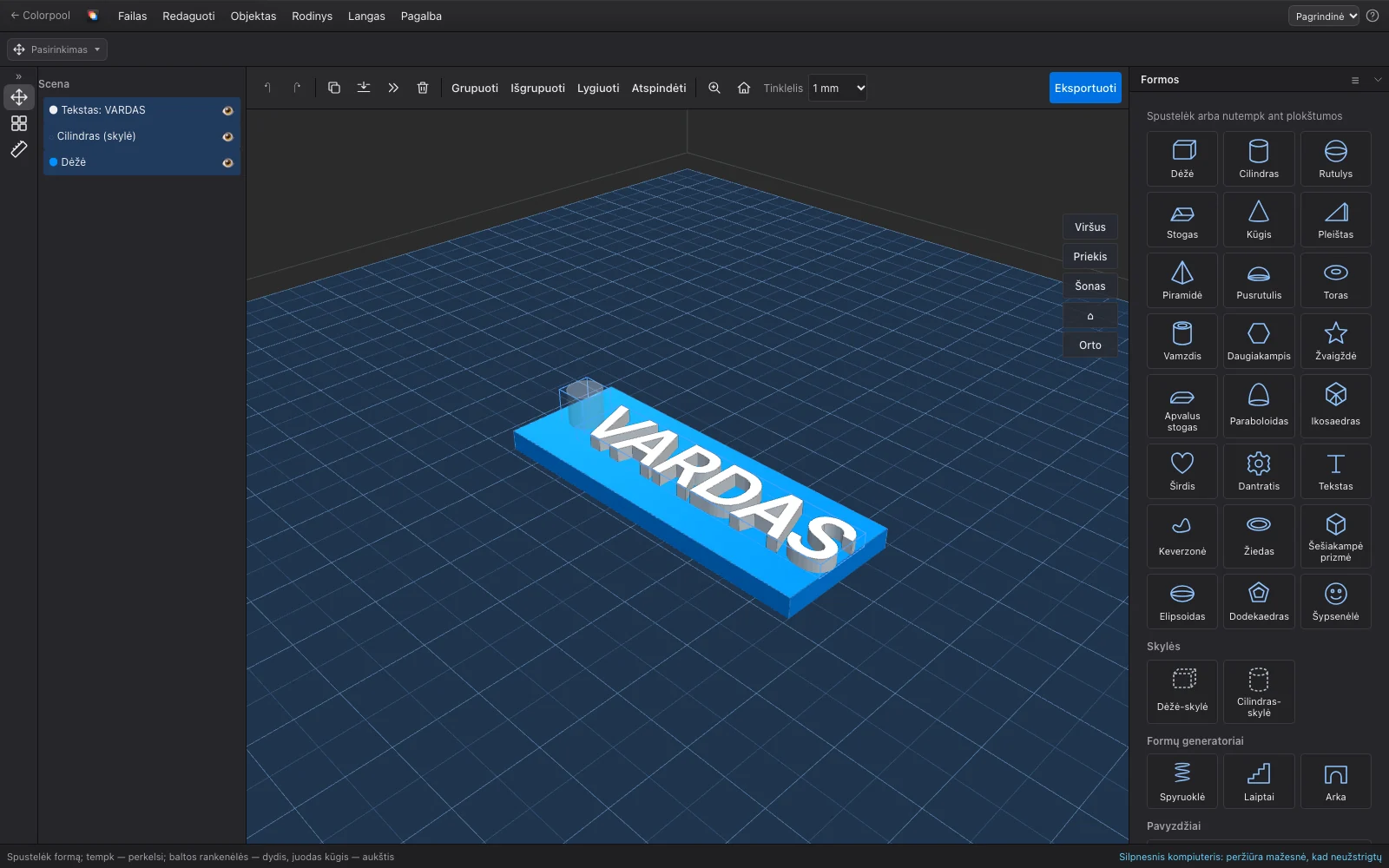Add a Žvaigždė star shape
The height and width of the screenshot is (868, 1389).
1335,341
